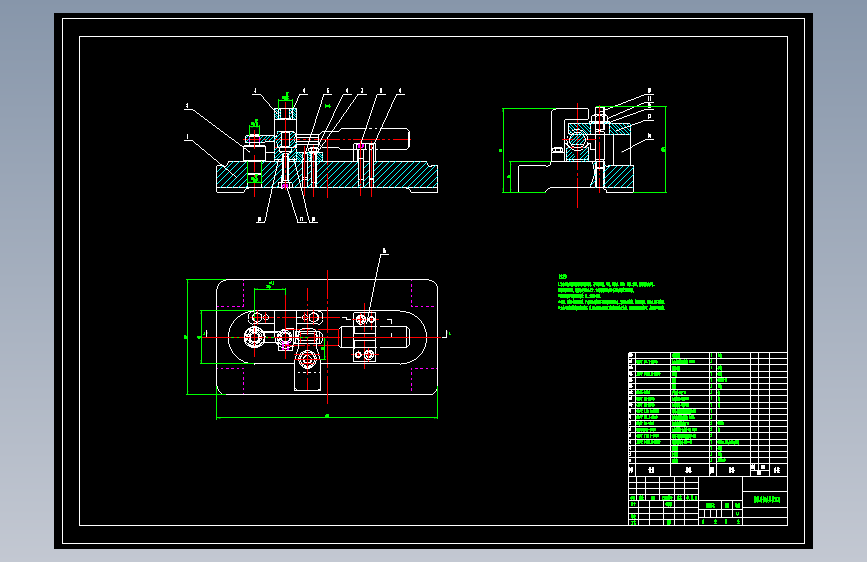Select the right height dimension of the side view
This screenshot has width=867, height=562.
click(664, 149)
